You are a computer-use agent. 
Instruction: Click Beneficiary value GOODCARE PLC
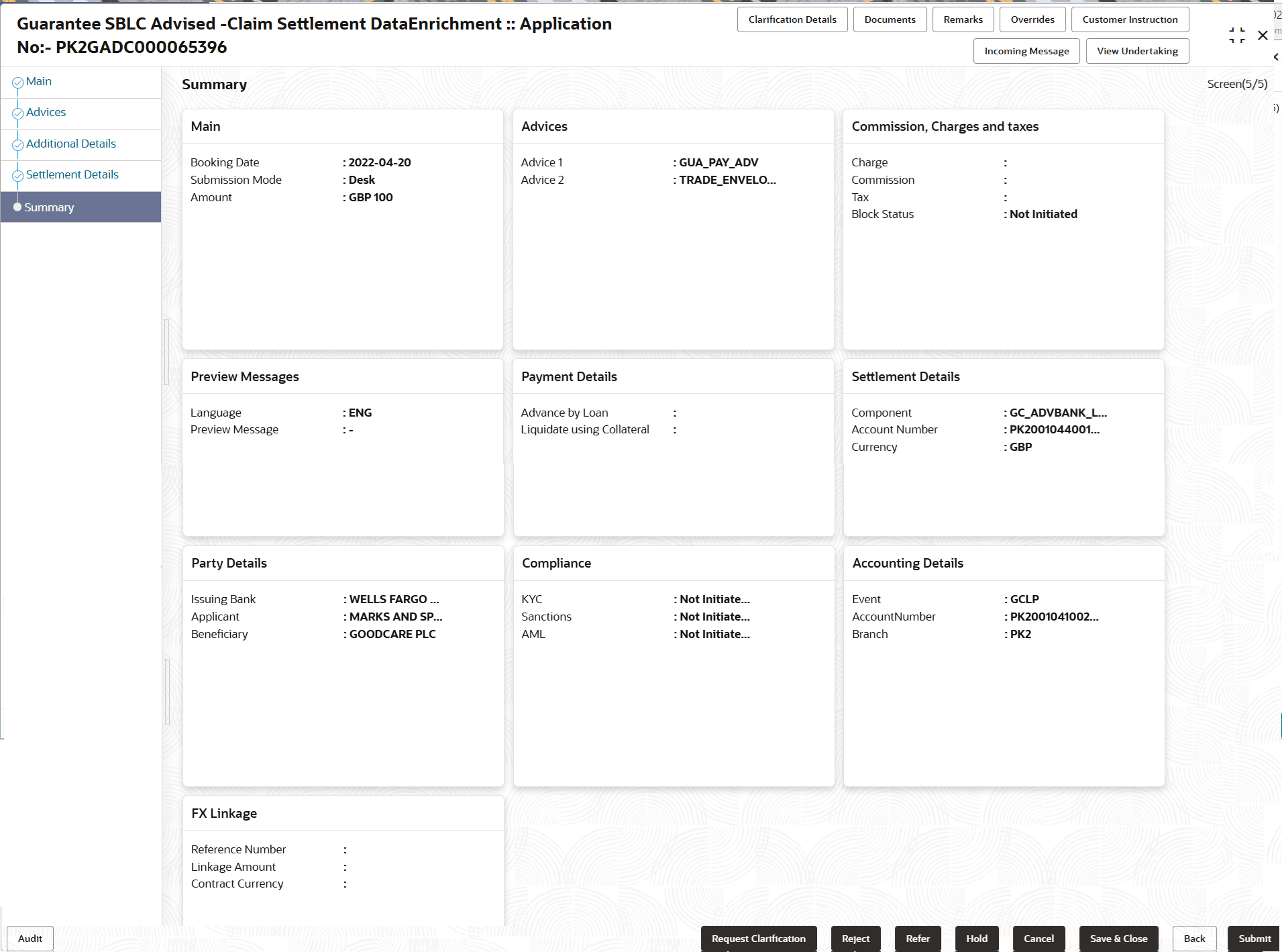(x=392, y=634)
